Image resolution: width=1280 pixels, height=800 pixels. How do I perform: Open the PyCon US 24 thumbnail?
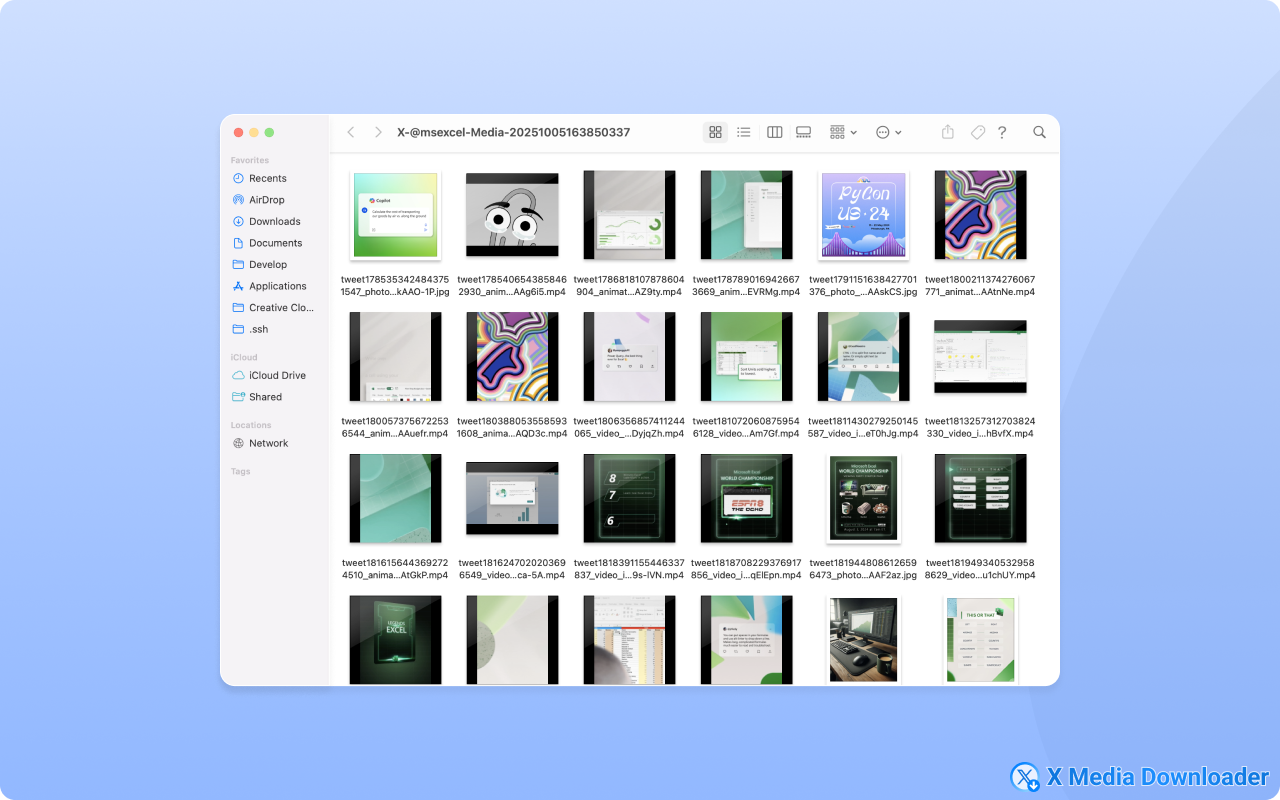click(x=863, y=215)
